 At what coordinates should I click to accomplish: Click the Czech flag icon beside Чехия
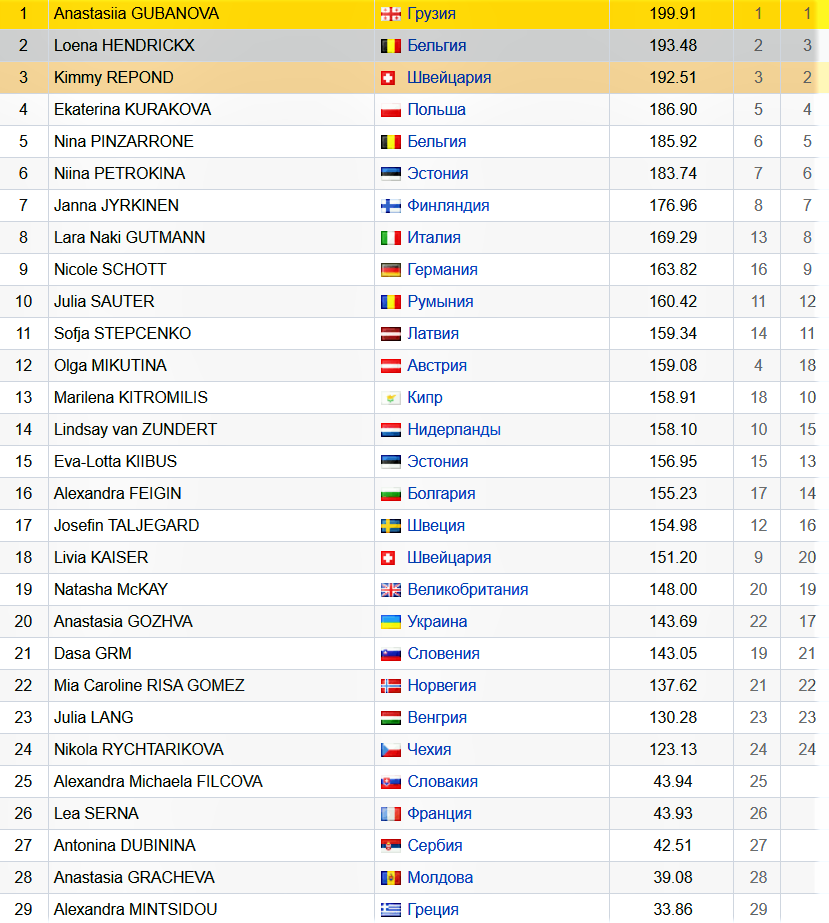(390, 749)
